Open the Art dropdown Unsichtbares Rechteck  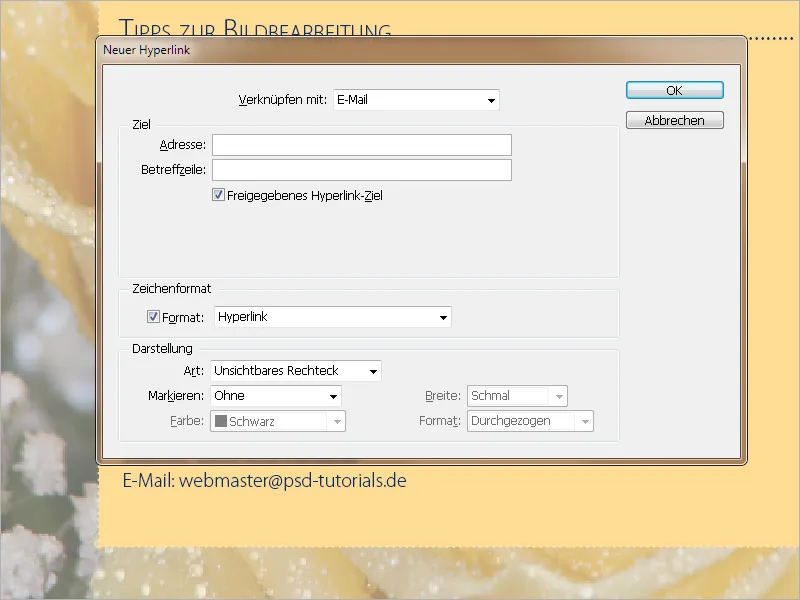pos(296,371)
